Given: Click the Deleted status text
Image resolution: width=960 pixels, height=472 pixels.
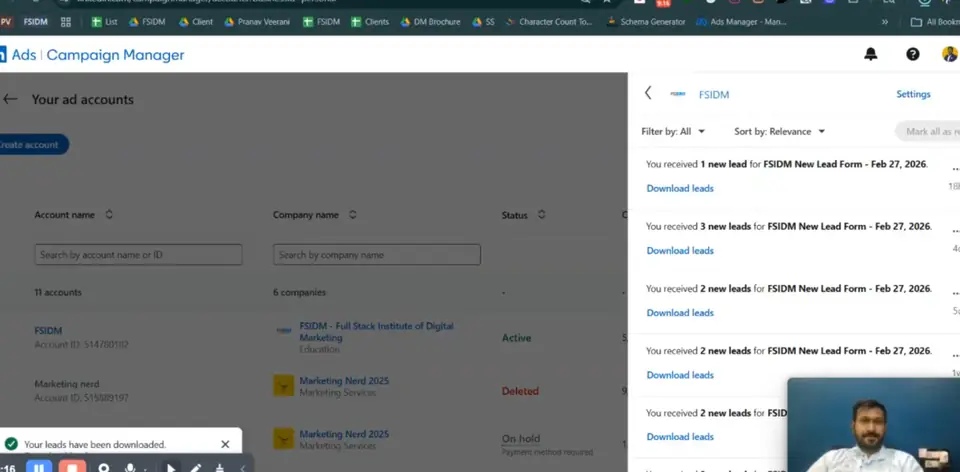Looking at the screenshot, I should click(x=520, y=391).
